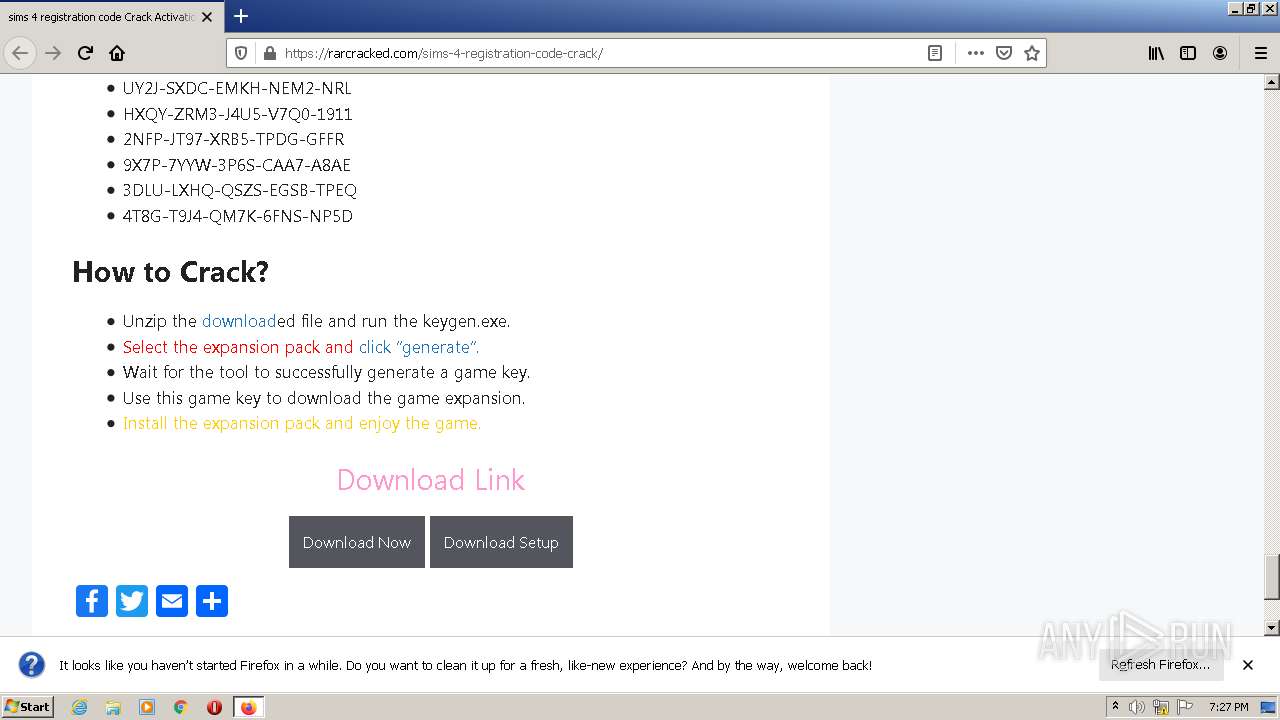
Task: Click 'Wait for the tool' instruction line
Action: point(326,372)
